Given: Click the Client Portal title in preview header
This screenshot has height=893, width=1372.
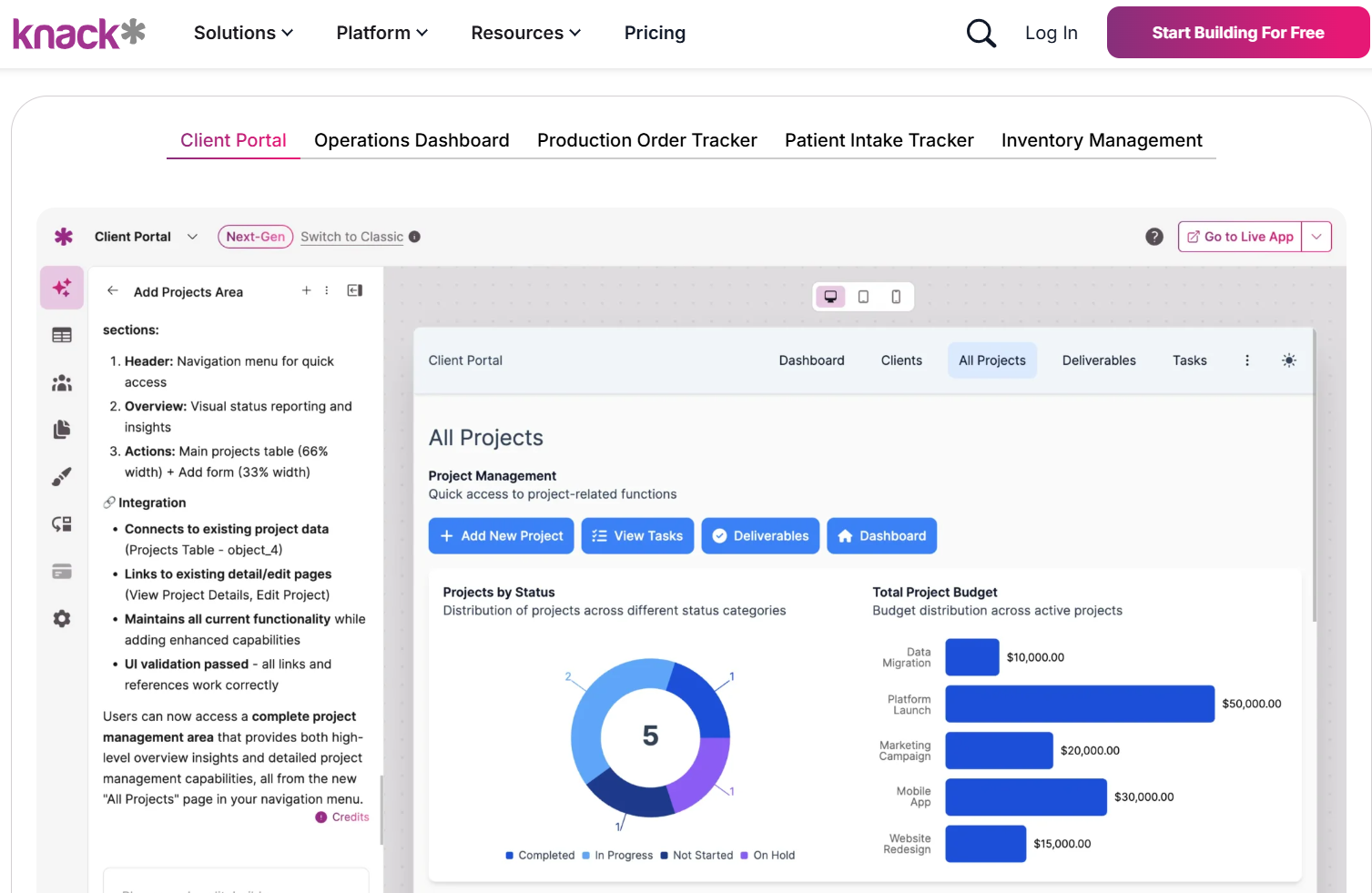Looking at the screenshot, I should [x=465, y=360].
